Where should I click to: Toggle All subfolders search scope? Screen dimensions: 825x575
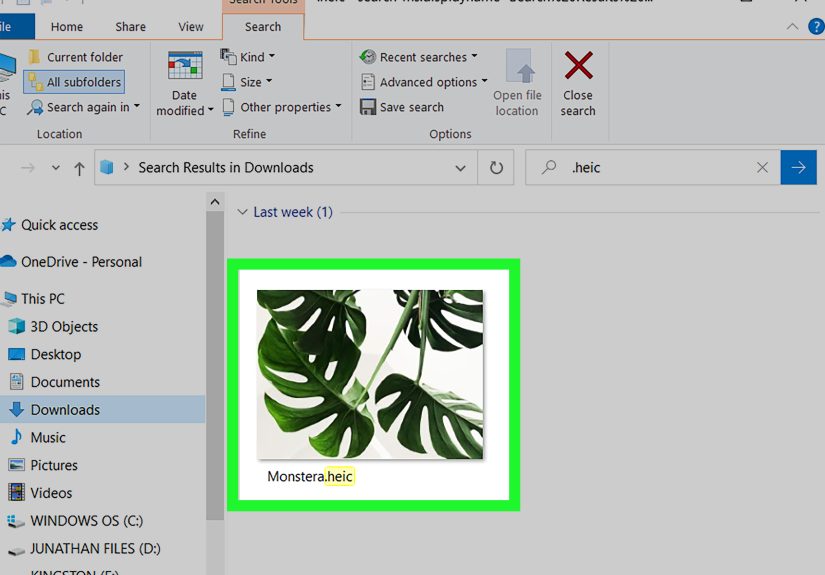click(x=74, y=82)
